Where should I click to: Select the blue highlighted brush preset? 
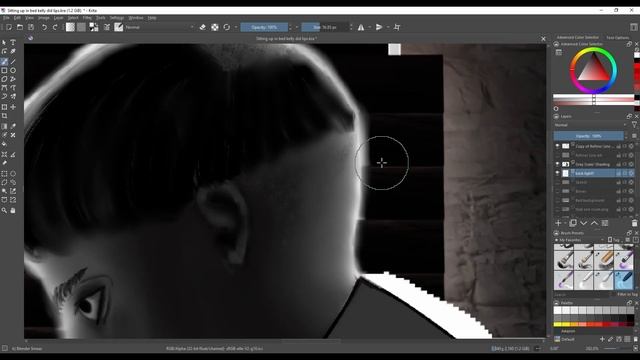(624, 280)
